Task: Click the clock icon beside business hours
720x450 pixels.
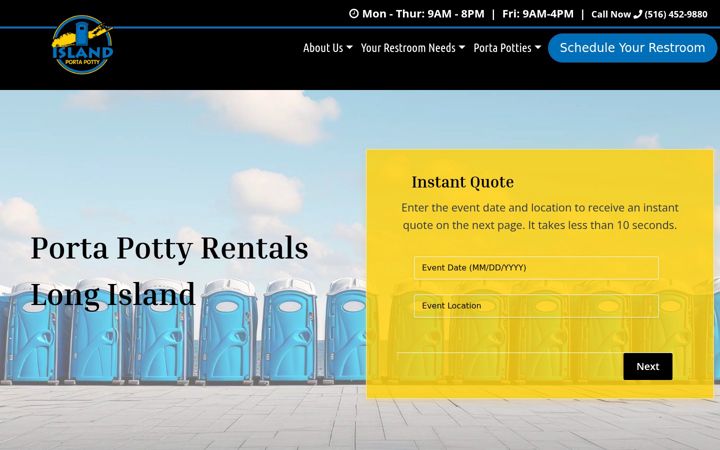Action: click(x=354, y=14)
